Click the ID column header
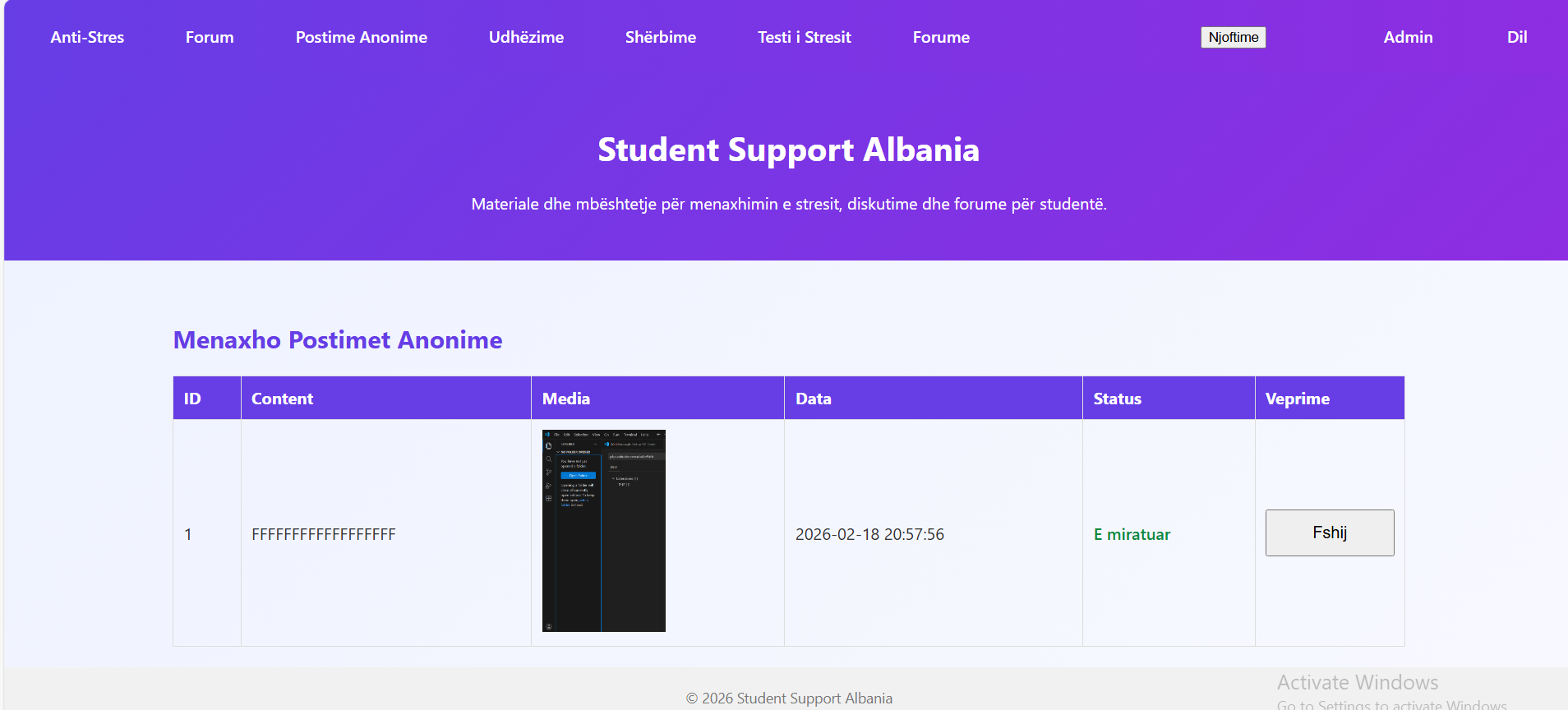This screenshot has height=710, width=1568. click(192, 399)
